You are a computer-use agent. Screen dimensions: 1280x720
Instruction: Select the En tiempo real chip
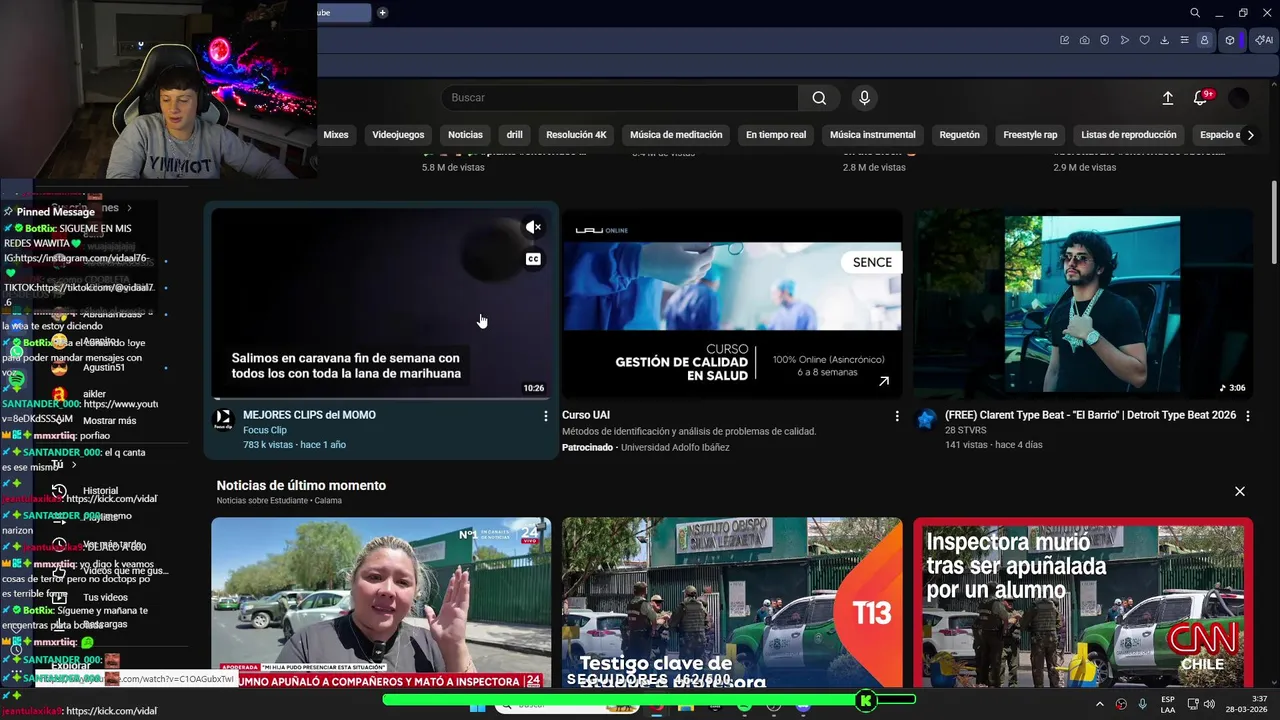pyautogui.click(x=776, y=135)
